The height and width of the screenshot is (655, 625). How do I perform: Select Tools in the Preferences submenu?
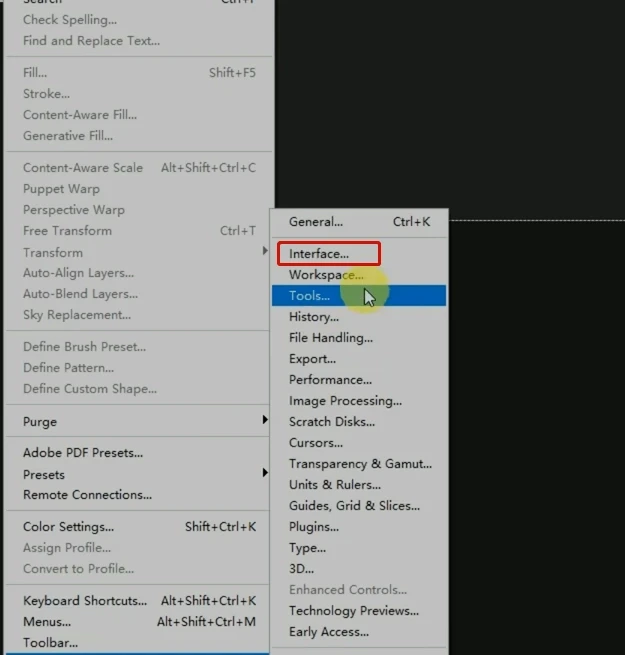point(309,296)
